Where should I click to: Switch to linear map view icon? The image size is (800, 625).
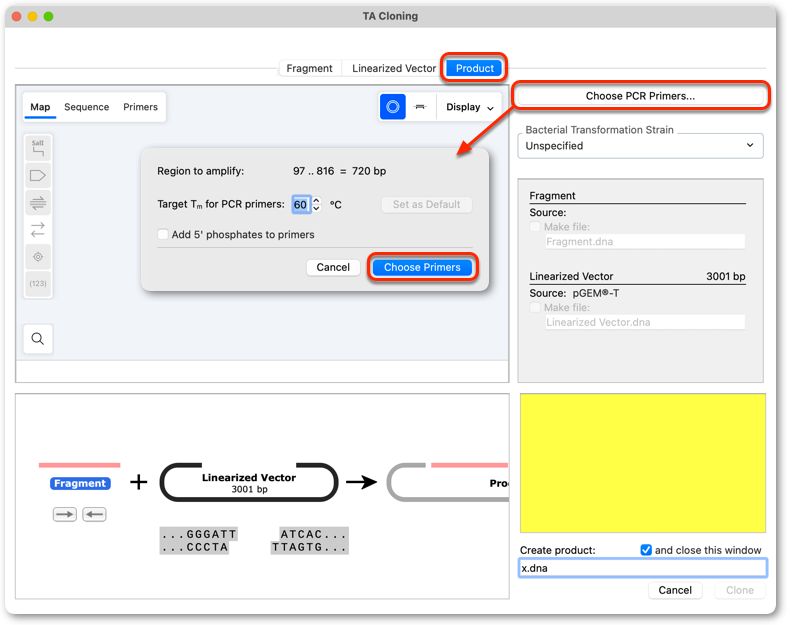point(420,107)
